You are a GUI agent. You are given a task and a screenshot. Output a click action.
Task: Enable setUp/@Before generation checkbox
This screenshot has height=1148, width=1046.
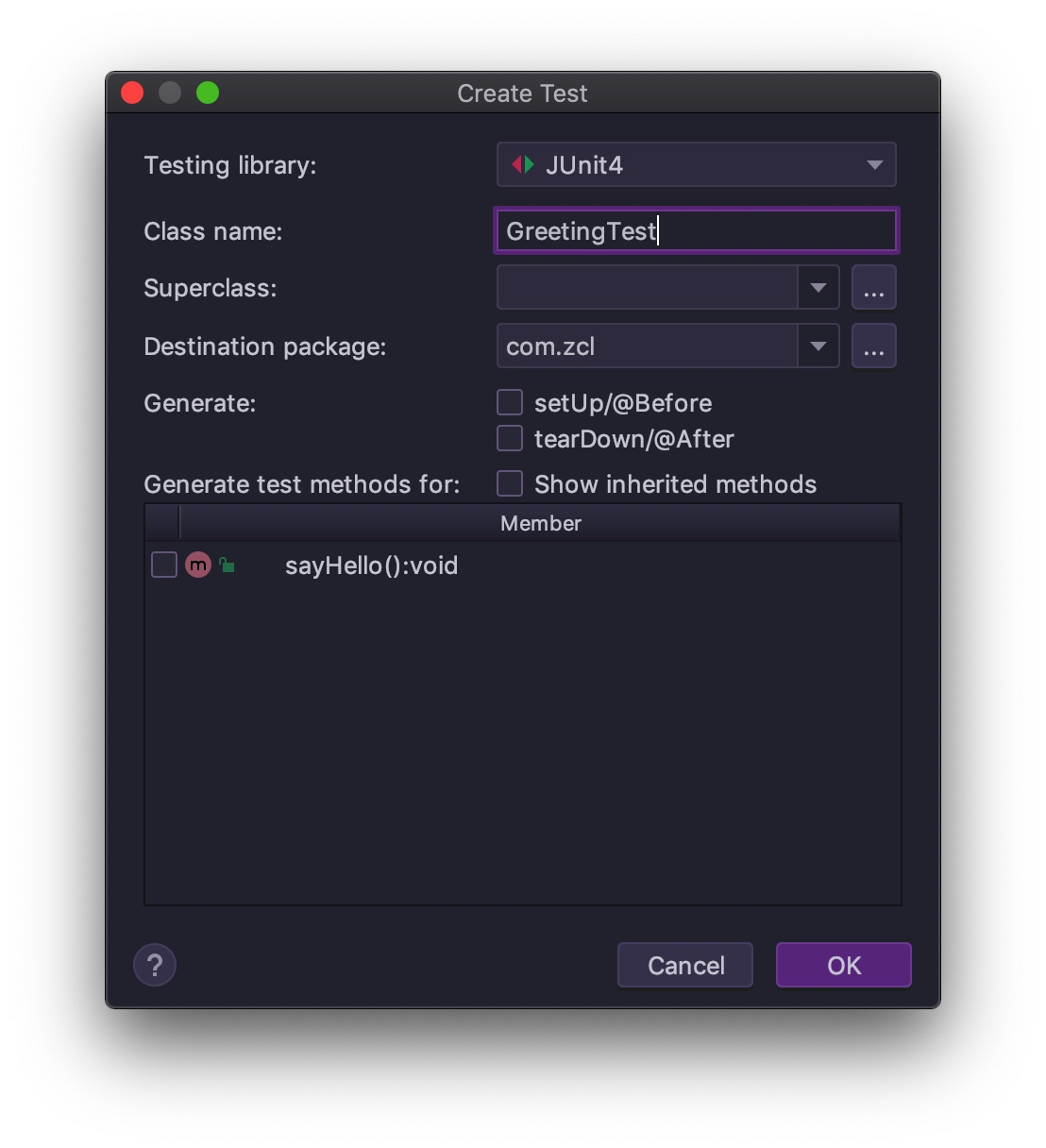point(510,403)
